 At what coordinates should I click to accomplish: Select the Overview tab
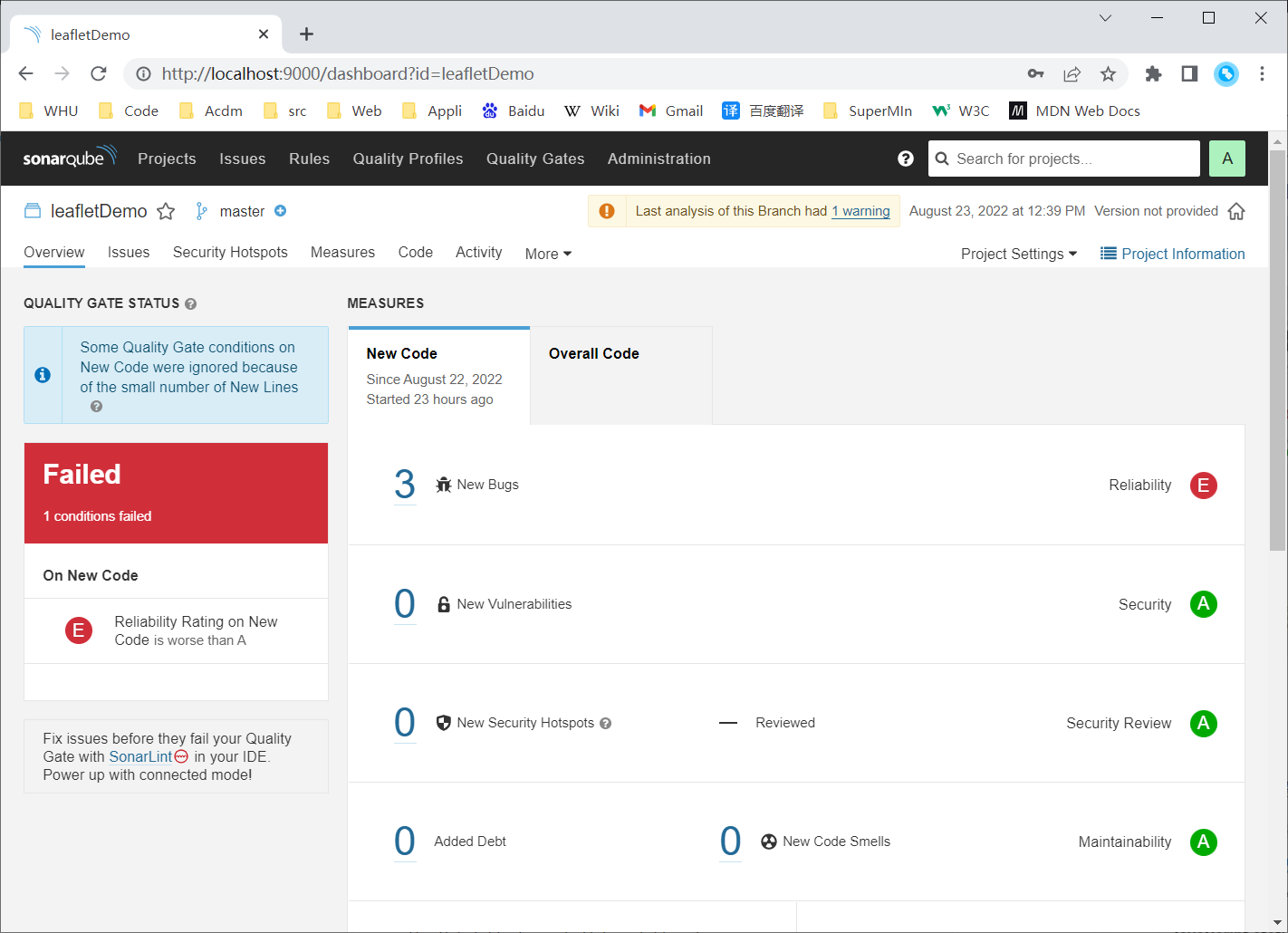click(x=54, y=253)
